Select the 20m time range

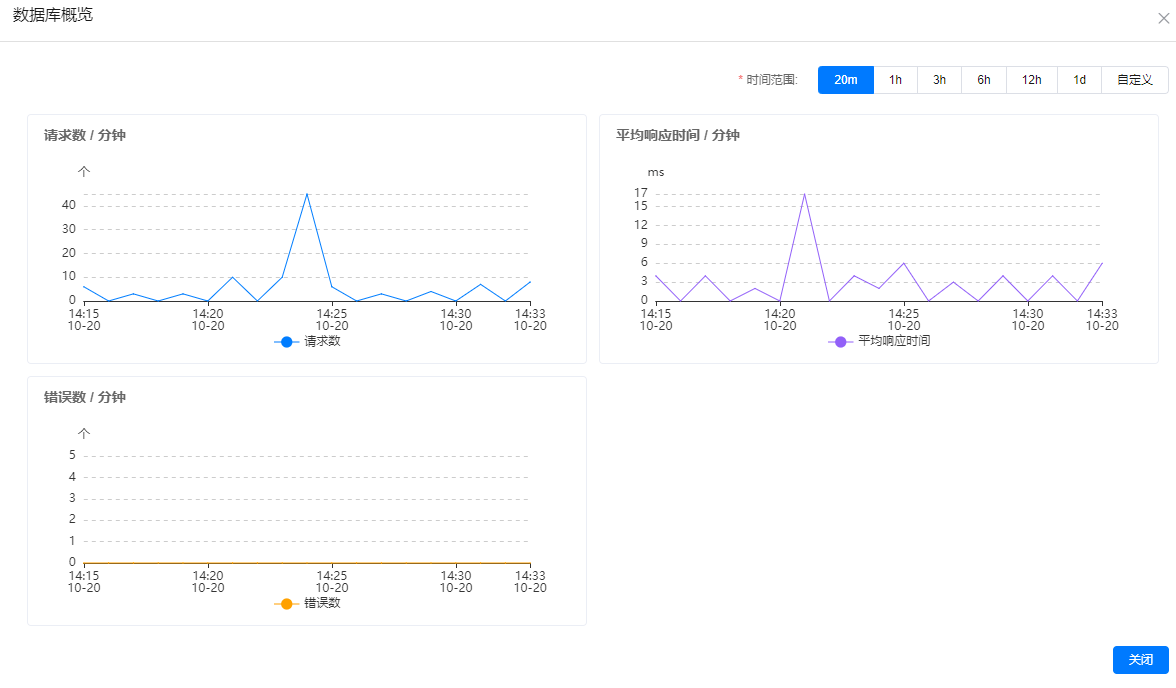pyautogui.click(x=846, y=80)
